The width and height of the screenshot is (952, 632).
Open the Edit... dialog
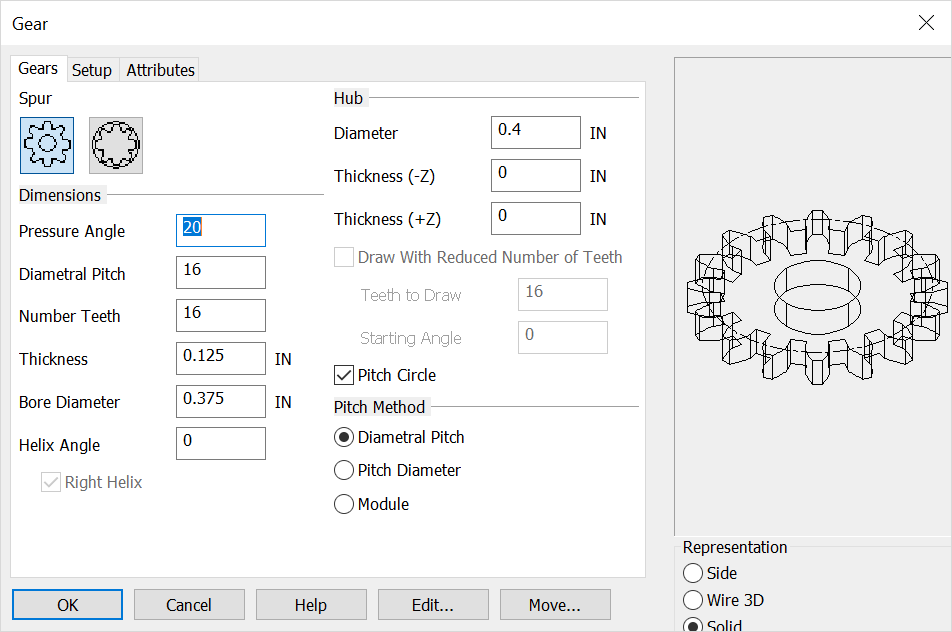[433, 604]
